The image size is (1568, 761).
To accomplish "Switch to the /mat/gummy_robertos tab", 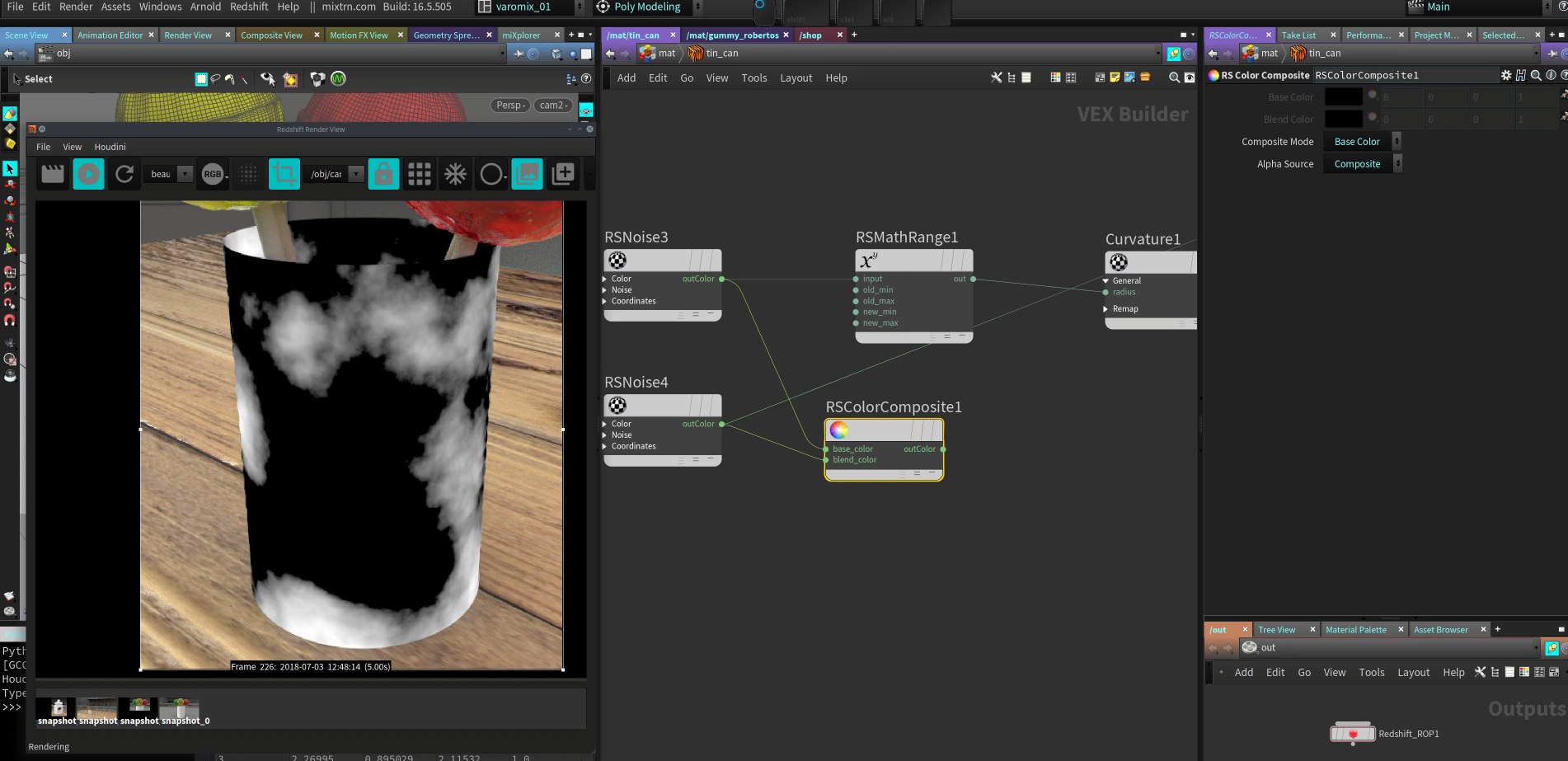I will (x=732, y=35).
